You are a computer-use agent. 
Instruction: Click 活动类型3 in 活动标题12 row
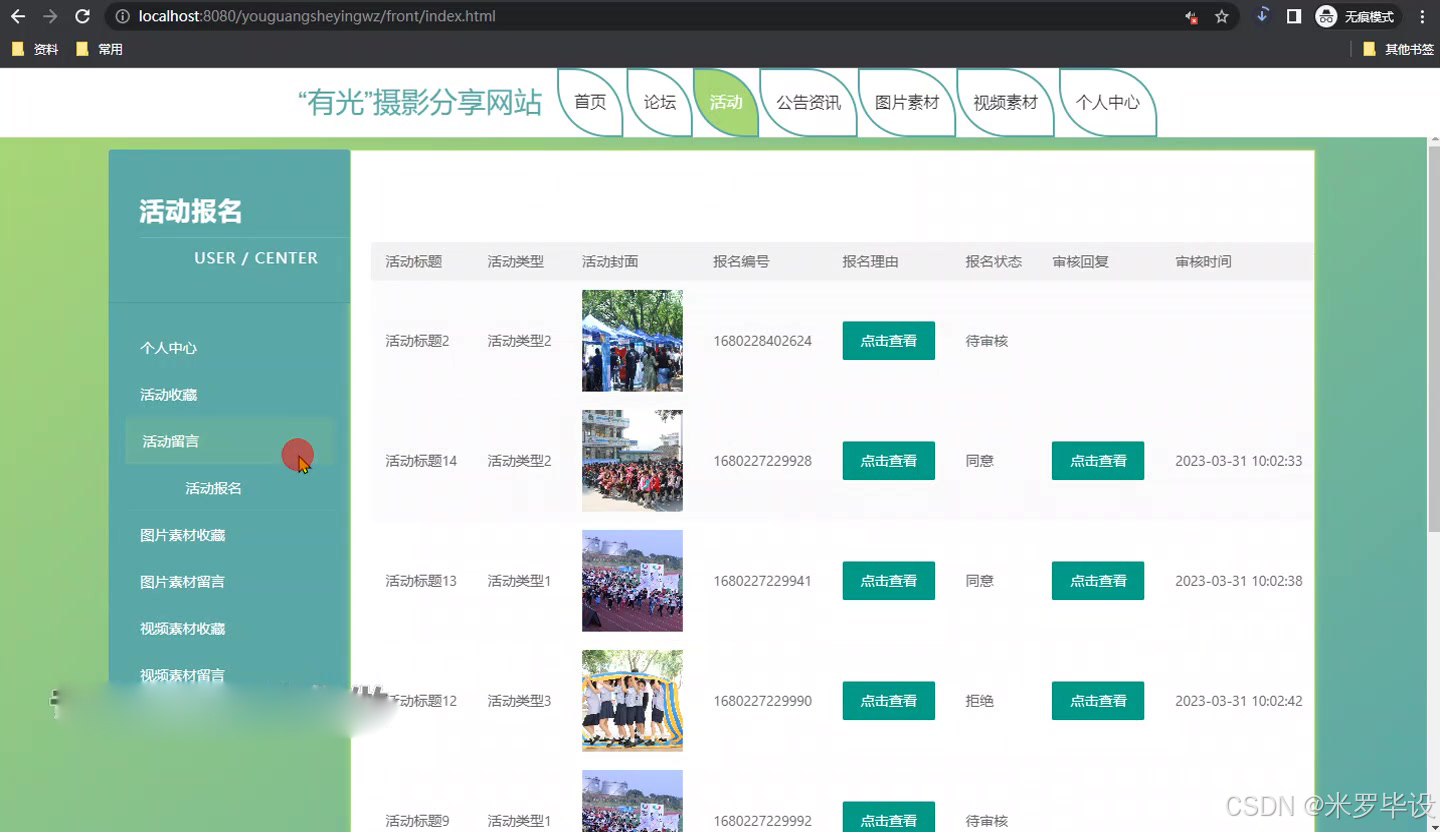[x=519, y=701]
